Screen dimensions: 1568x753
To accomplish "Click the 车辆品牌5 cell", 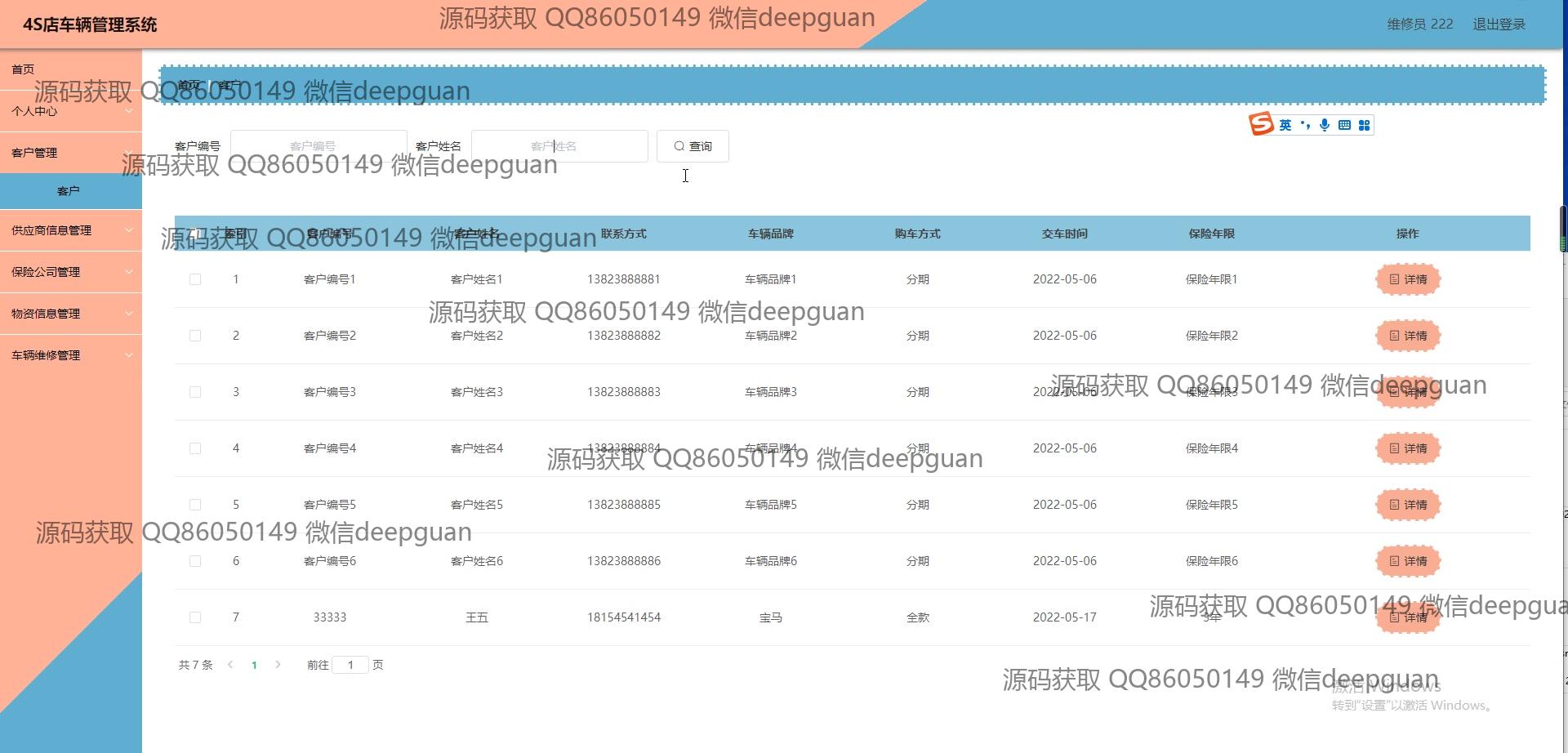I will click(771, 505).
